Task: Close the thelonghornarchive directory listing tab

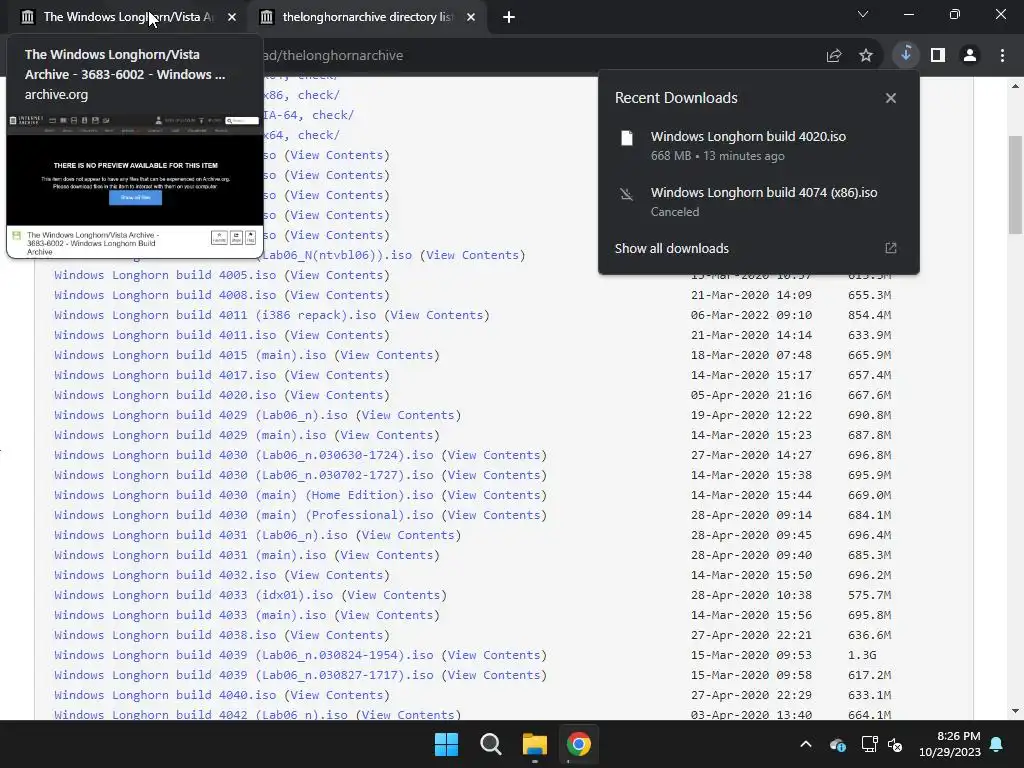Action: pos(471,17)
